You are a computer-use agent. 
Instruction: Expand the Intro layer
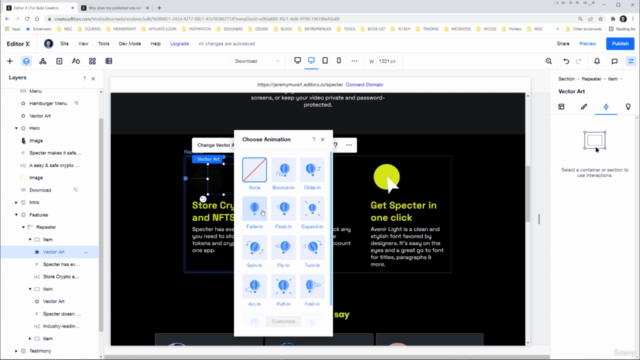(16, 202)
